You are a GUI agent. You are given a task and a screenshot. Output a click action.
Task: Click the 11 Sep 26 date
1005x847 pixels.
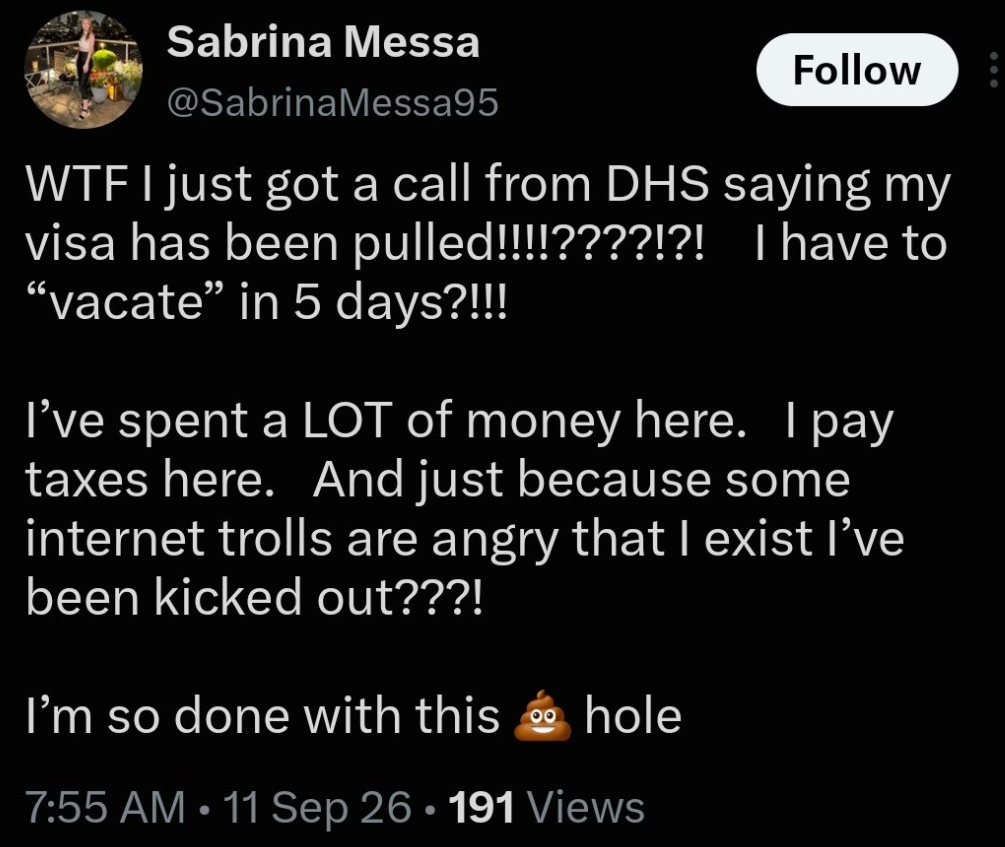pos(317,807)
